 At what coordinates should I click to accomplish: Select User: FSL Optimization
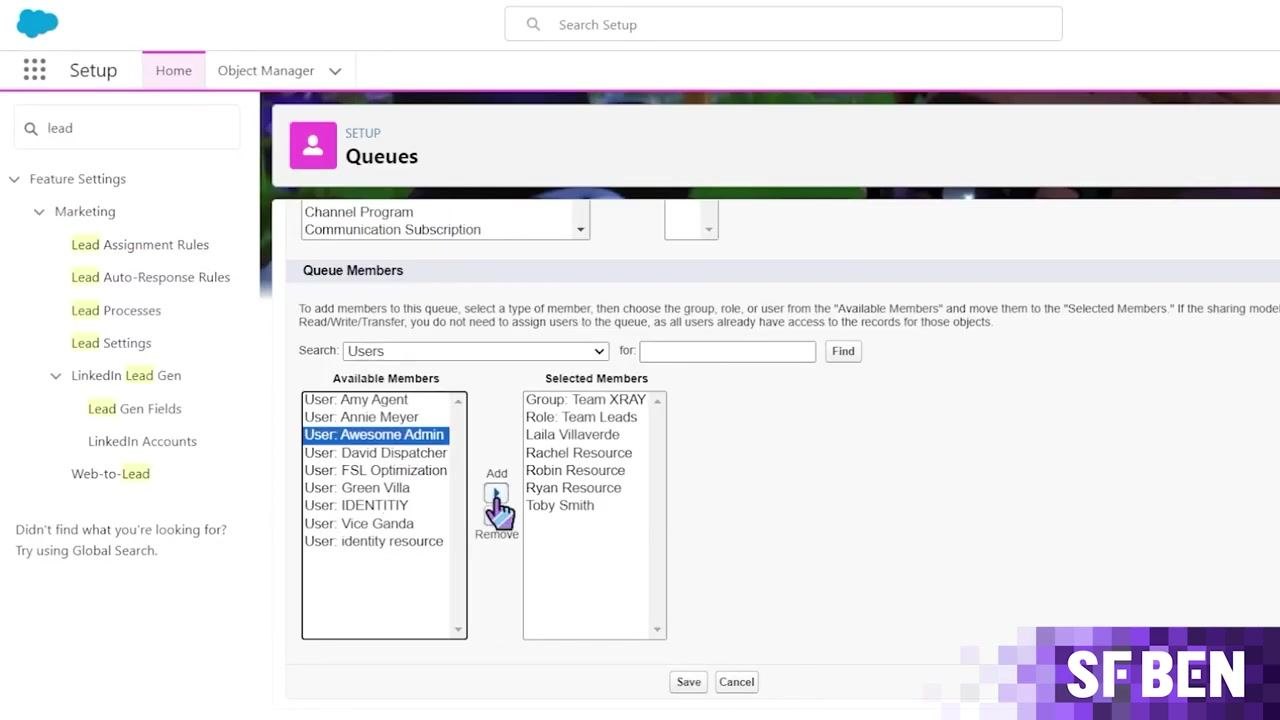(376, 470)
